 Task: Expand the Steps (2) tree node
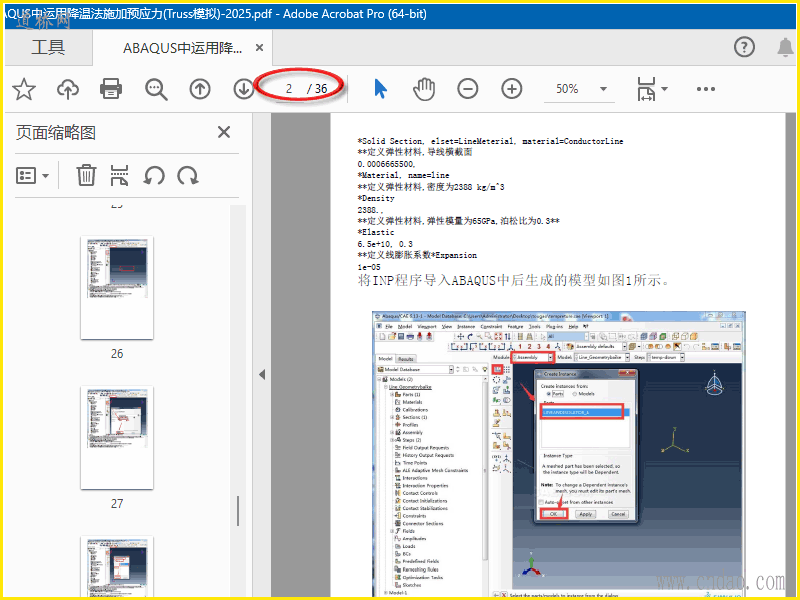tap(392, 440)
